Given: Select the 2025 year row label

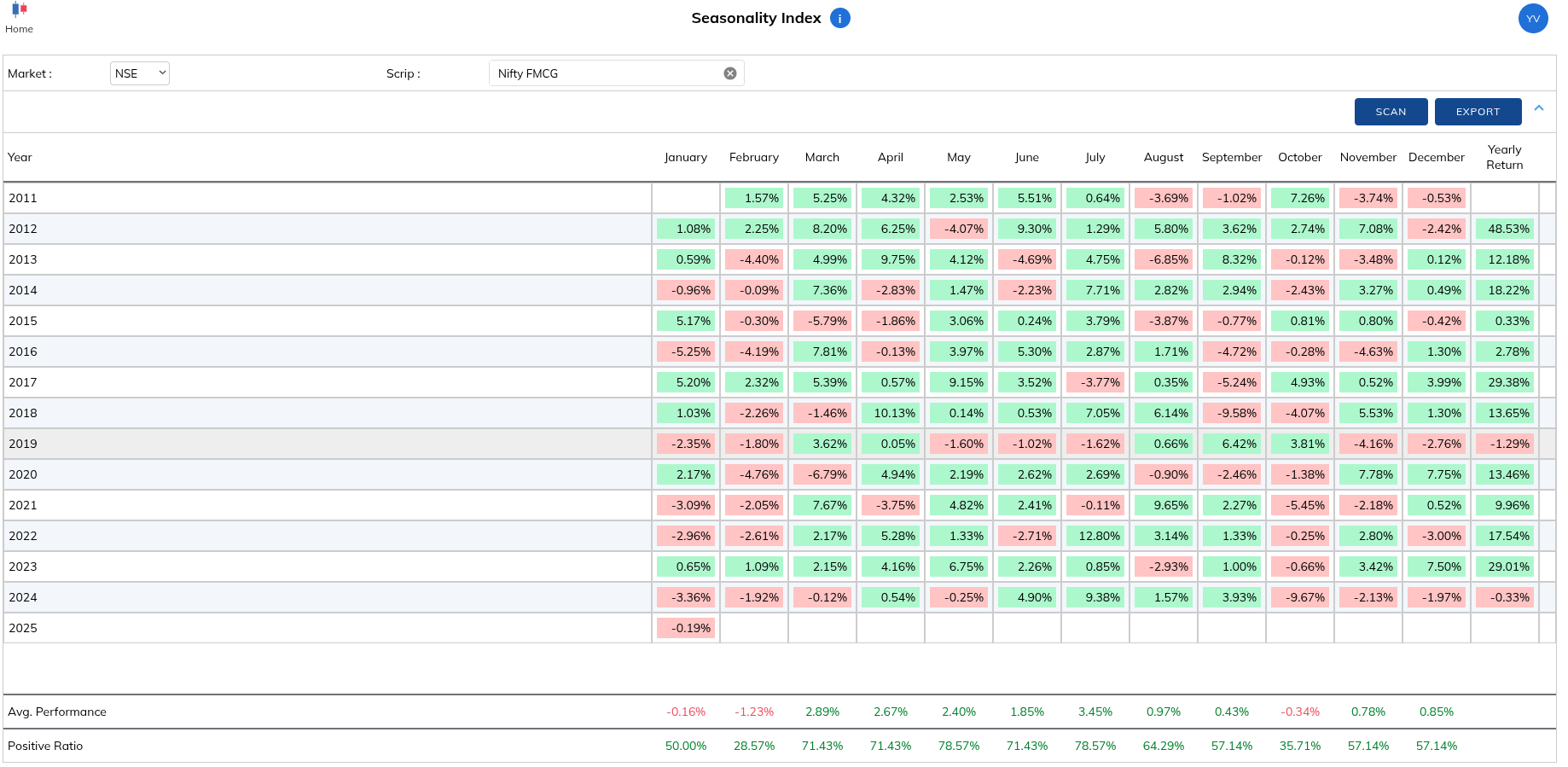Looking at the screenshot, I should click(x=23, y=628).
